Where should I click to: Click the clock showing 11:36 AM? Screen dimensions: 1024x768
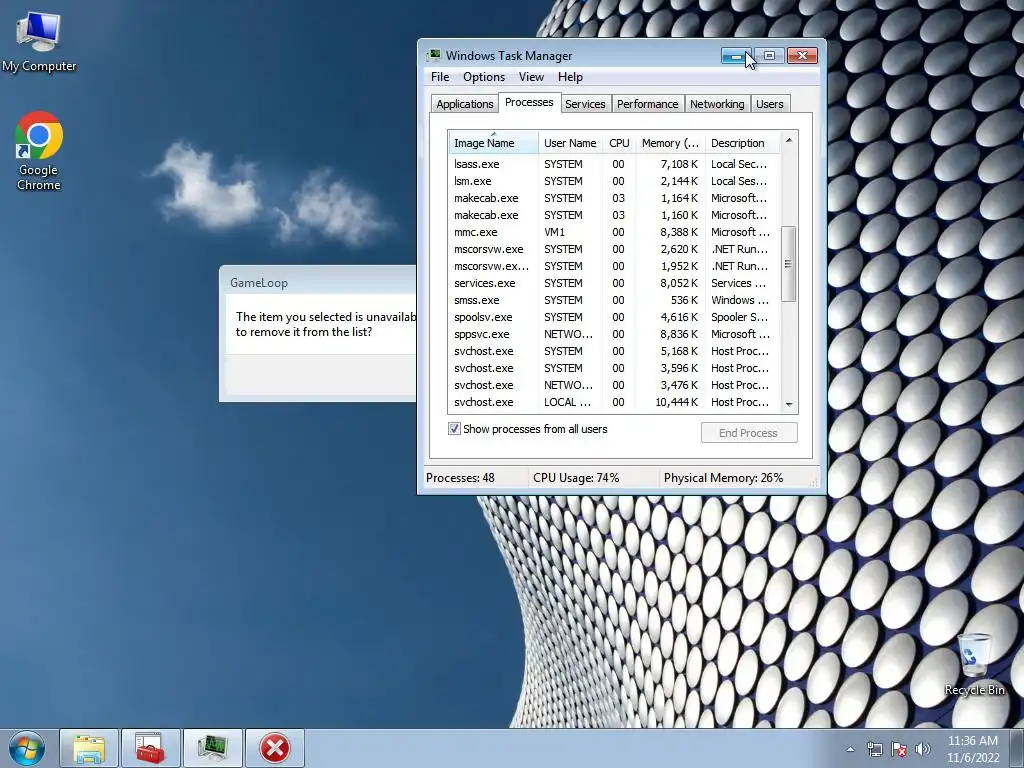pos(972,741)
